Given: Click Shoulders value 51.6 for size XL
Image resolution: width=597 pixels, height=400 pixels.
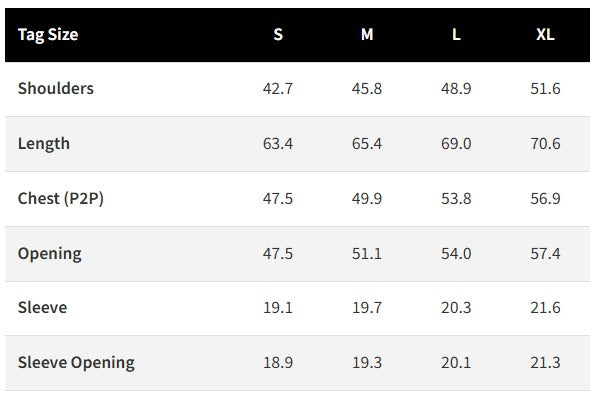Looking at the screenshot, I should point(545,89).
